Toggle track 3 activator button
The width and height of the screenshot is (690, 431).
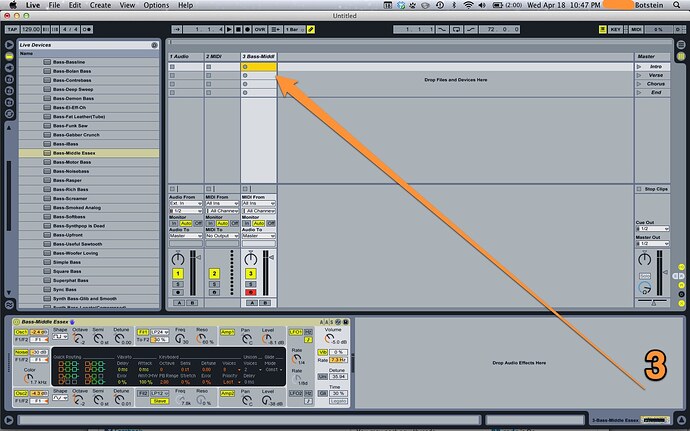pos(251,274)
